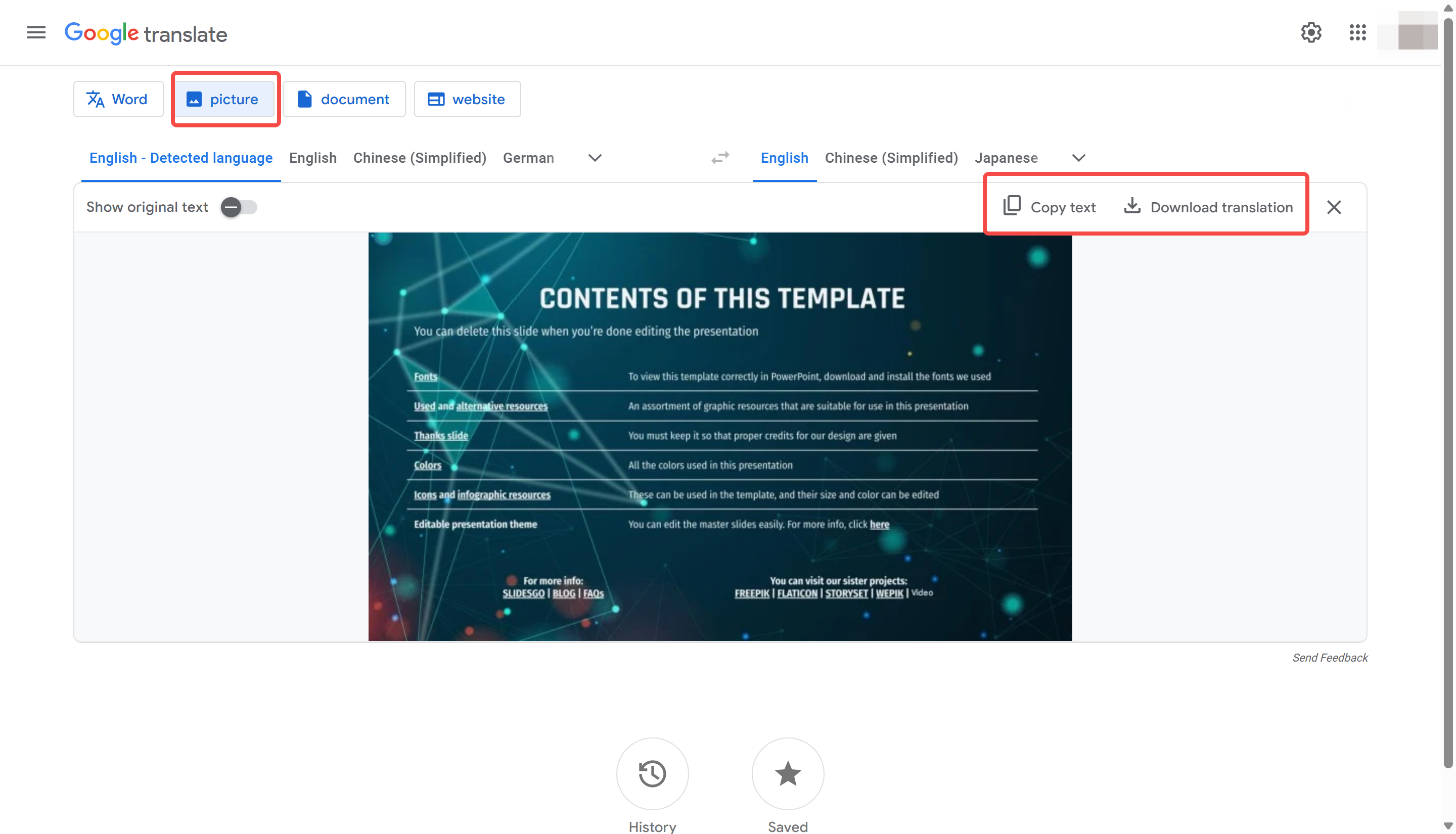Close the translated image view
The image size is (1456, 834).
click(x=1335, y=207)
